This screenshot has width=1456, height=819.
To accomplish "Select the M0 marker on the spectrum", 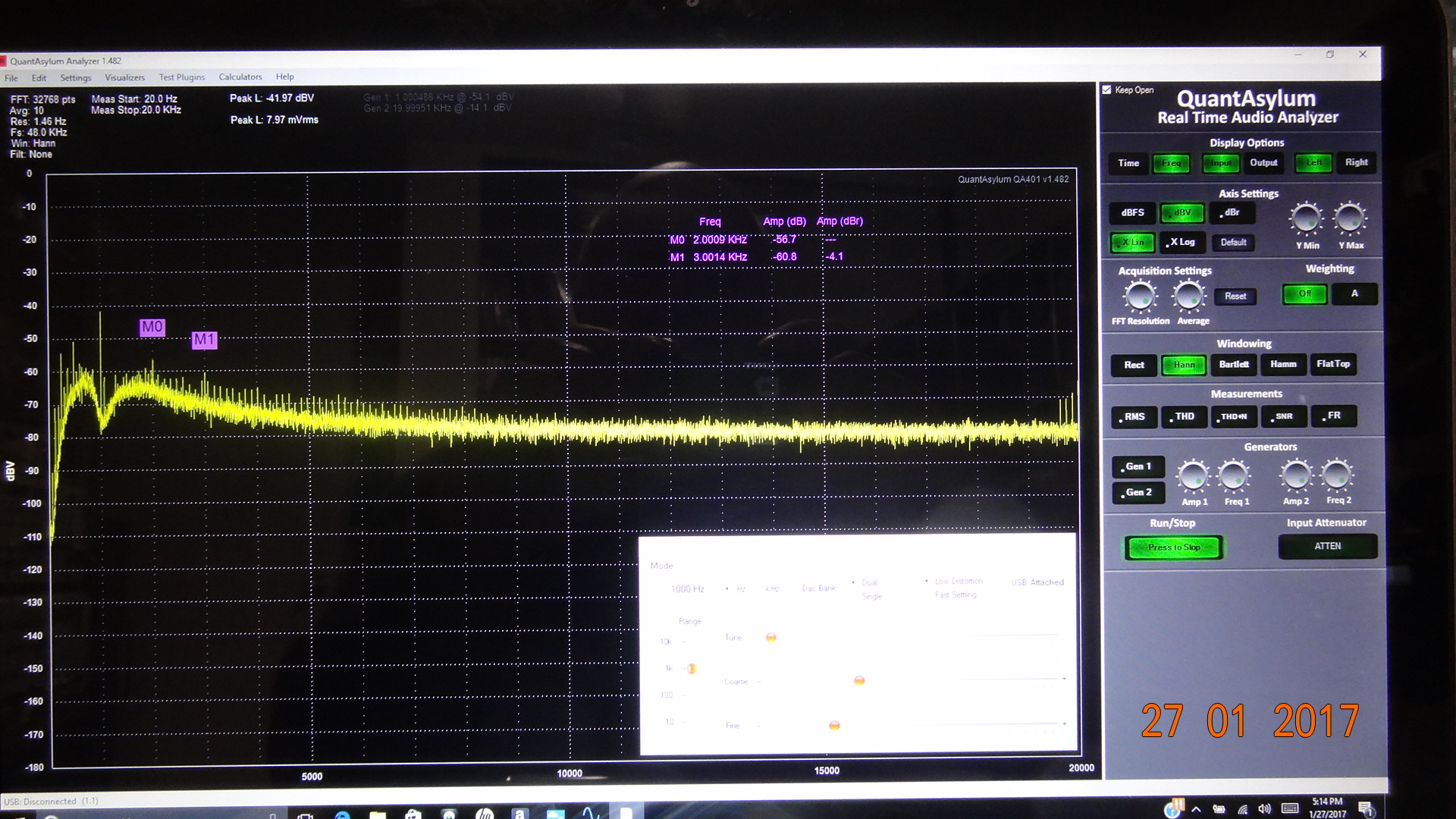I will tap(152, 328).
